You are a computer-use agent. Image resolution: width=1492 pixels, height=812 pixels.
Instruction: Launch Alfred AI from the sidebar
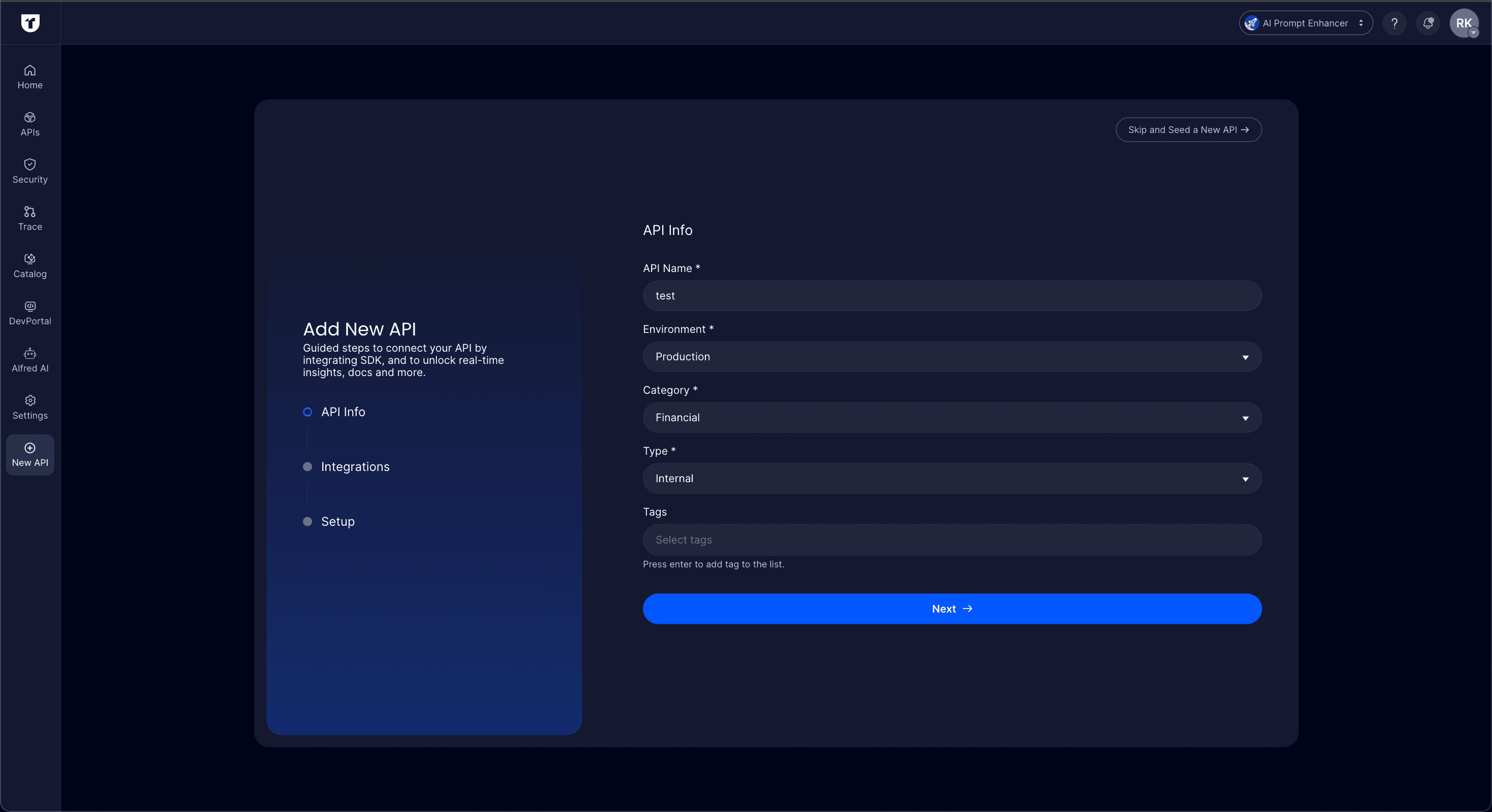pyautogui.click(x=29, y=360)
